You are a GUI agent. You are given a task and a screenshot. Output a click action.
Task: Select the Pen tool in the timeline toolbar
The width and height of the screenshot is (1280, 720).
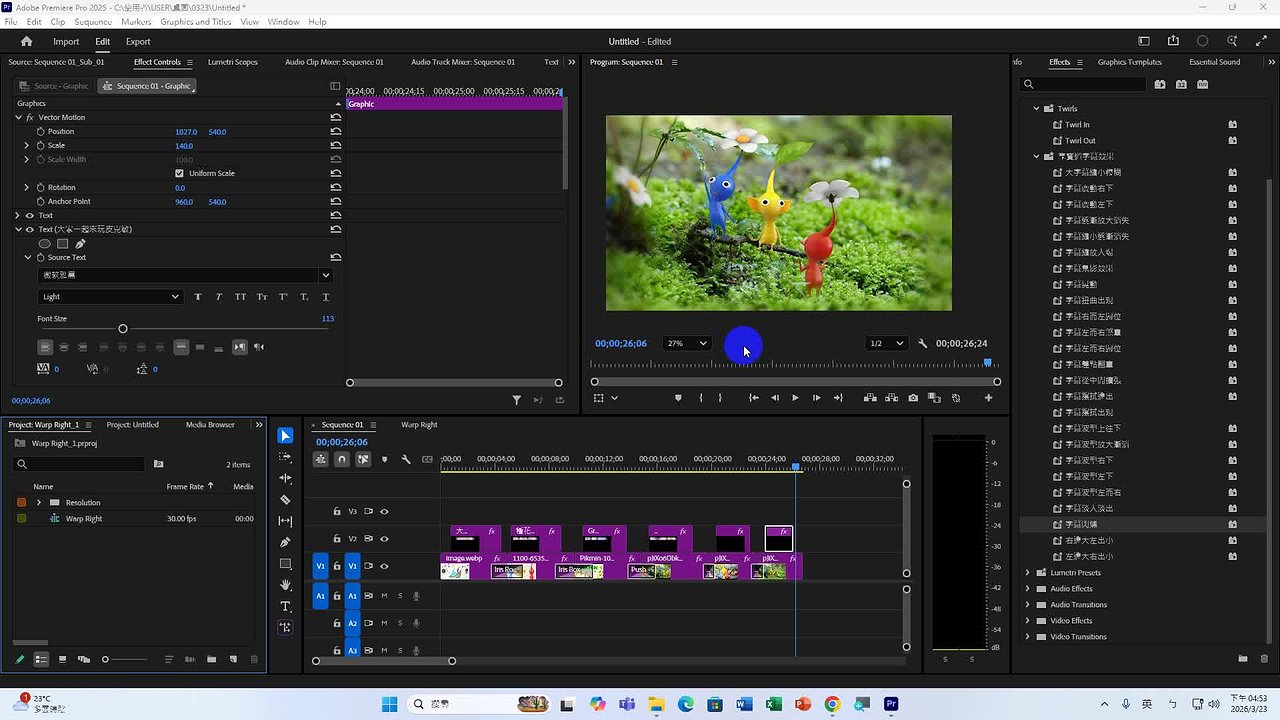click(x=285, y=542)
